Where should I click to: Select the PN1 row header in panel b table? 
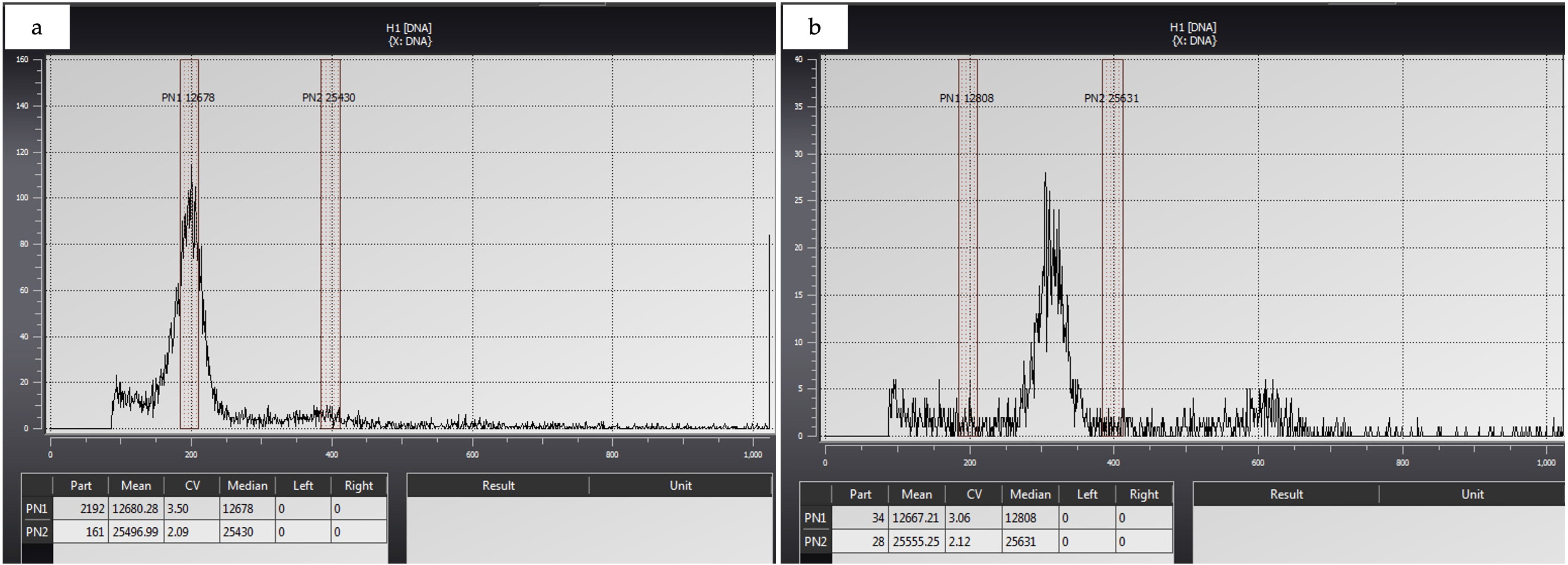point(815,518)
